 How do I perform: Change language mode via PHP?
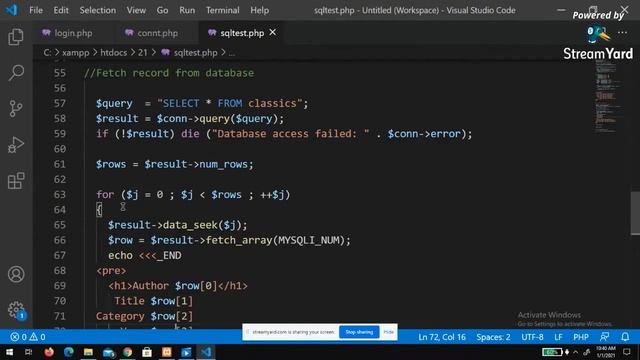click(581, 337)
